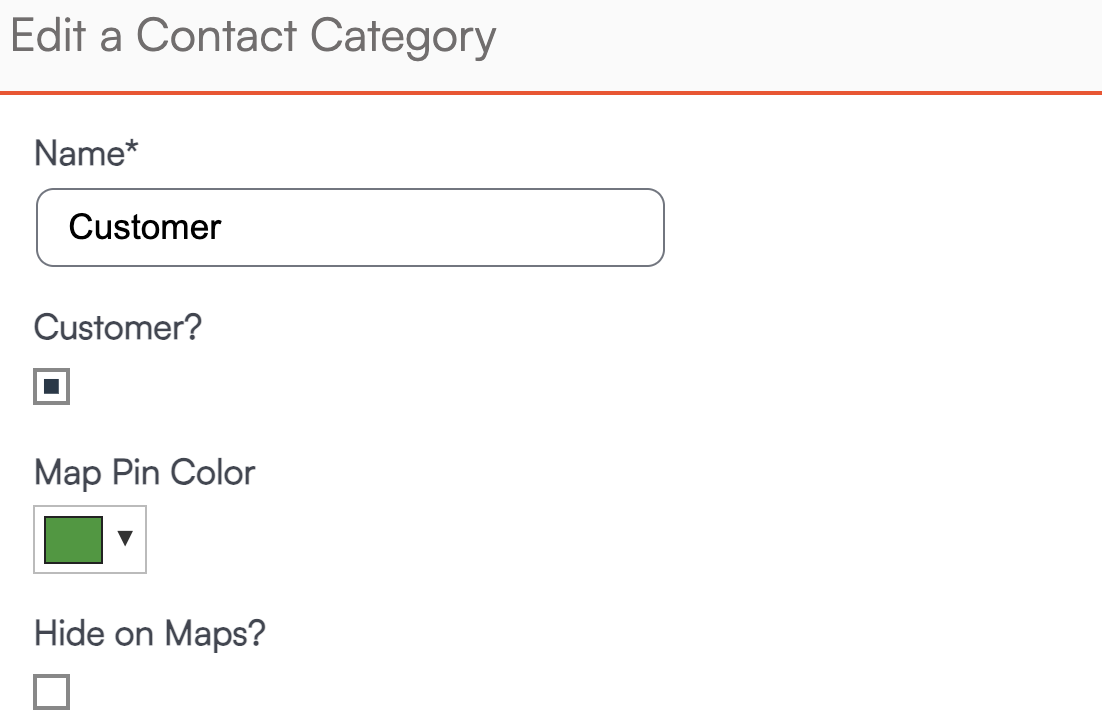Click the green Map Pin Color swatch
Image resolution: width=1102 pixels, height=724 pixels.
click(74, 540)
